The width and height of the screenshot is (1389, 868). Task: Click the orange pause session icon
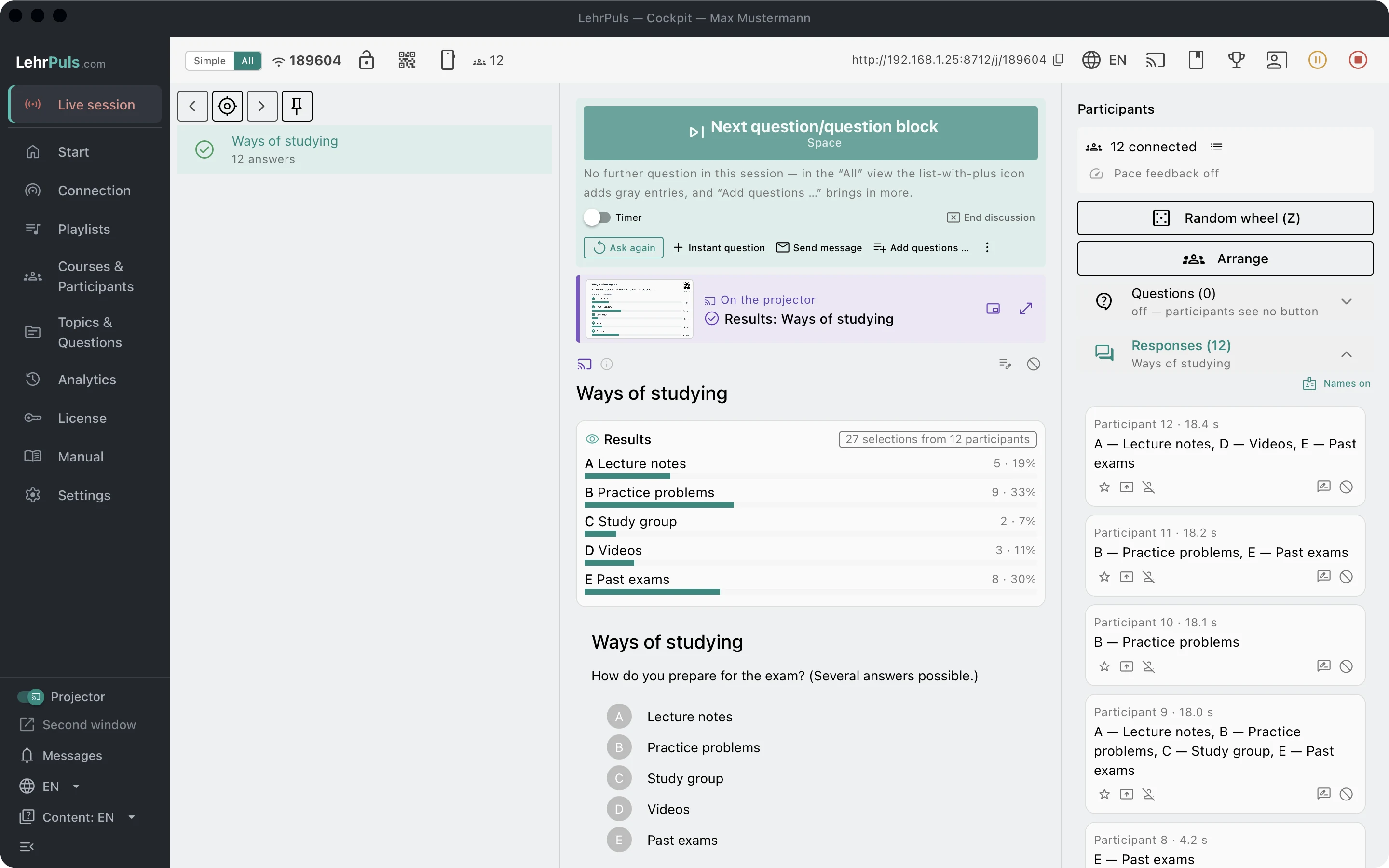(x=1317, y=60)
